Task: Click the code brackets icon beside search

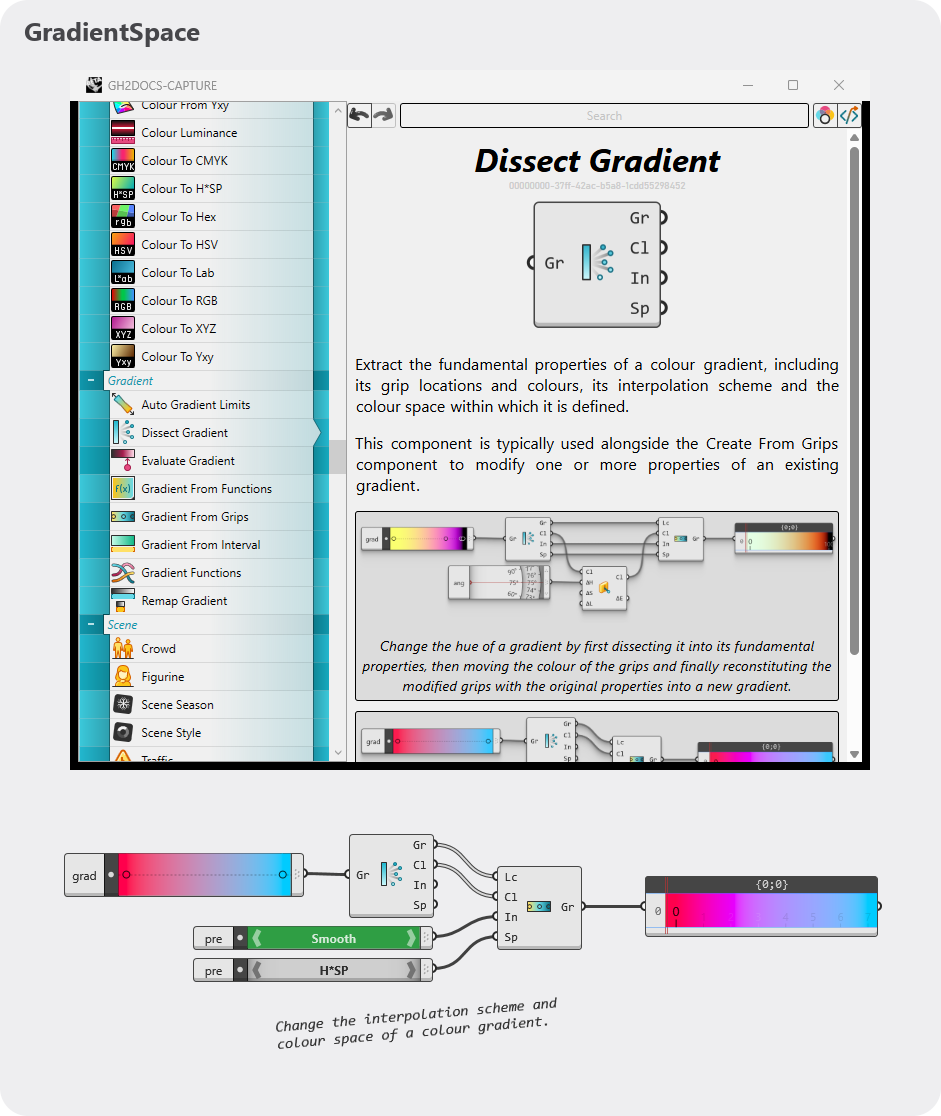Action: point(849,115)
